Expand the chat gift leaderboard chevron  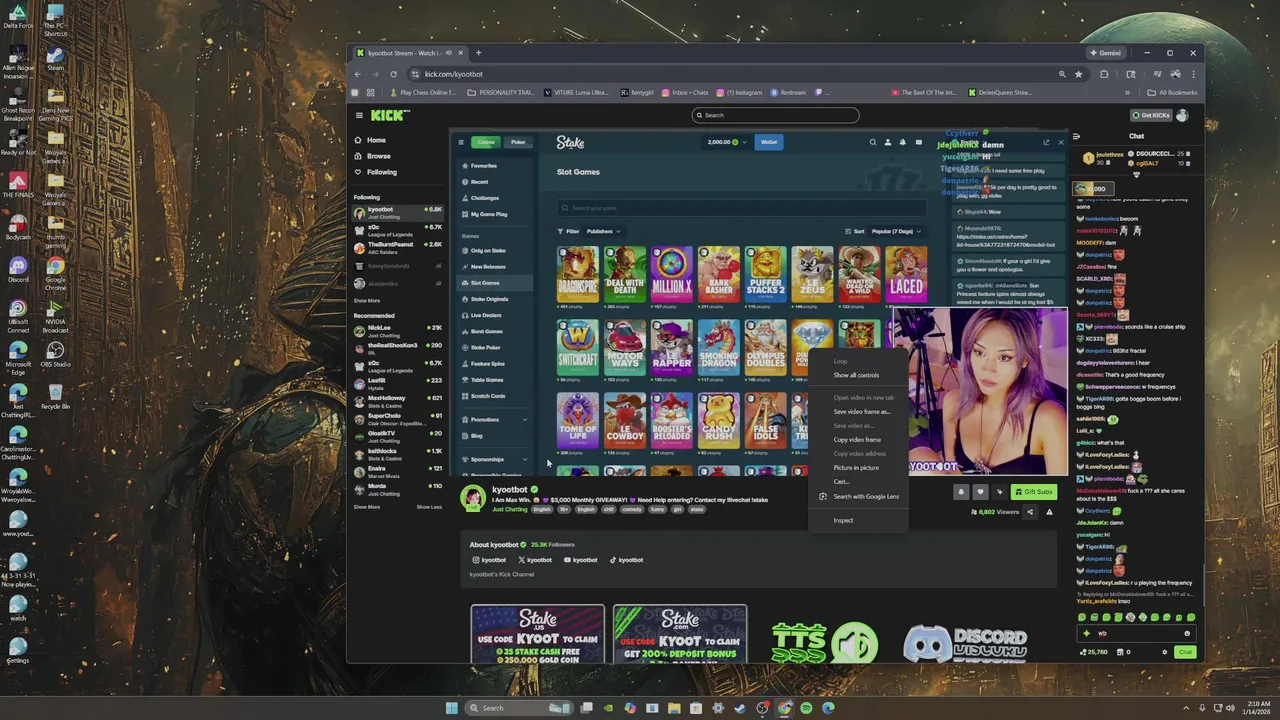click(x=1136, y=174)
